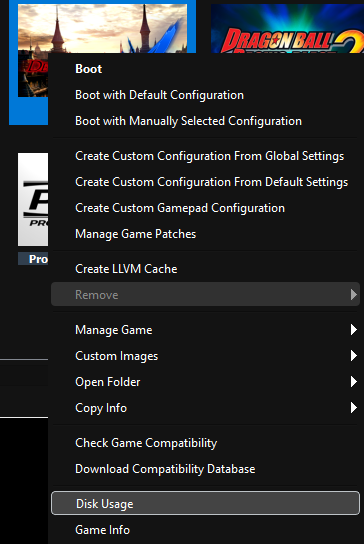Create Custom Configuration From Global Settings
Image resolution: width=364 pixels, height=544 pixels.
point(205,156)
